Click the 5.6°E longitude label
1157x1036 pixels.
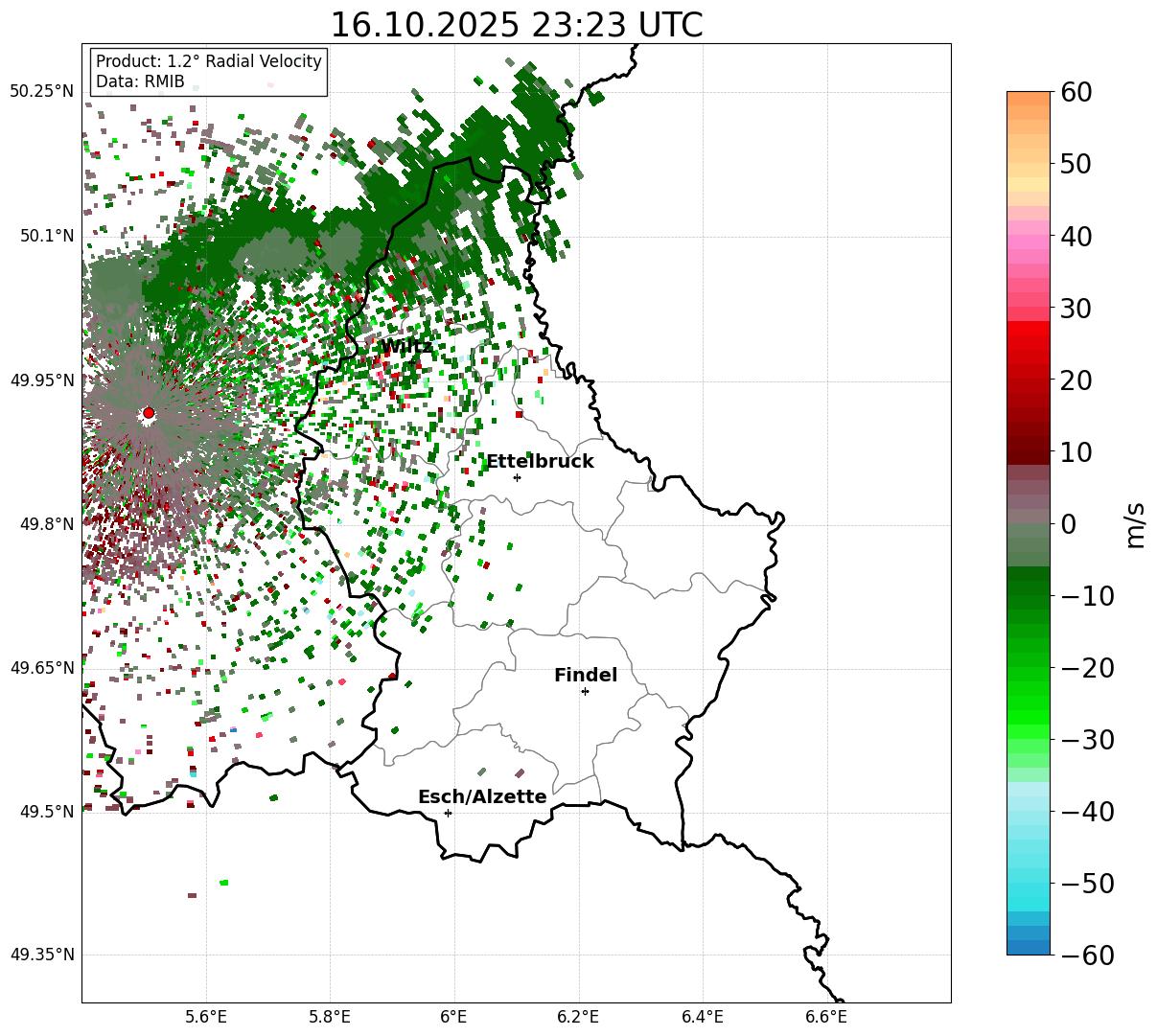point(206,1017)
